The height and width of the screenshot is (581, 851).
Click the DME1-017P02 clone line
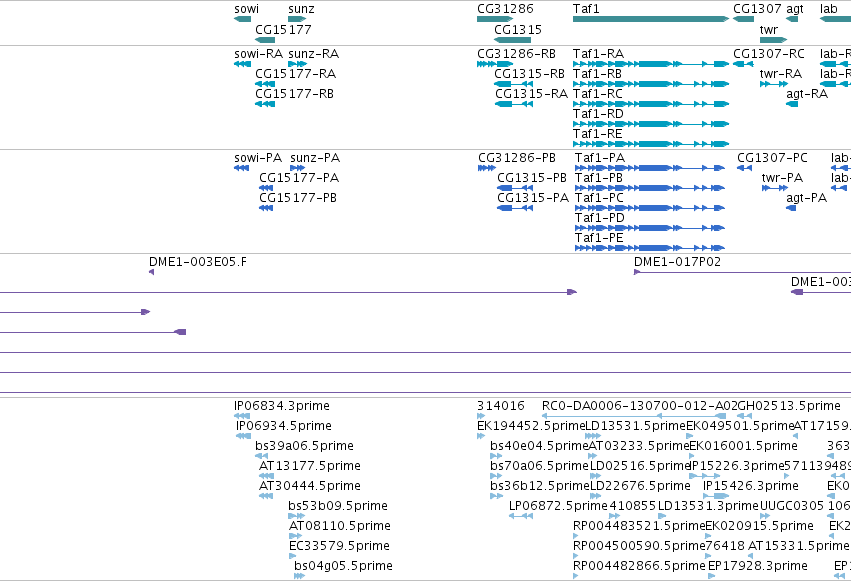(742, 272)
